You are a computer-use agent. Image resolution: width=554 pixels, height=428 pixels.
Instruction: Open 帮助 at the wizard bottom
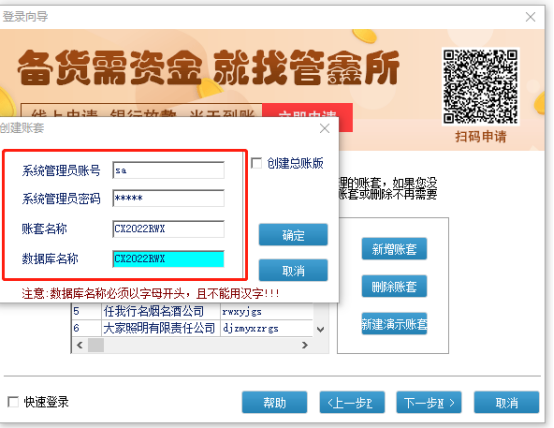[275, 402]
